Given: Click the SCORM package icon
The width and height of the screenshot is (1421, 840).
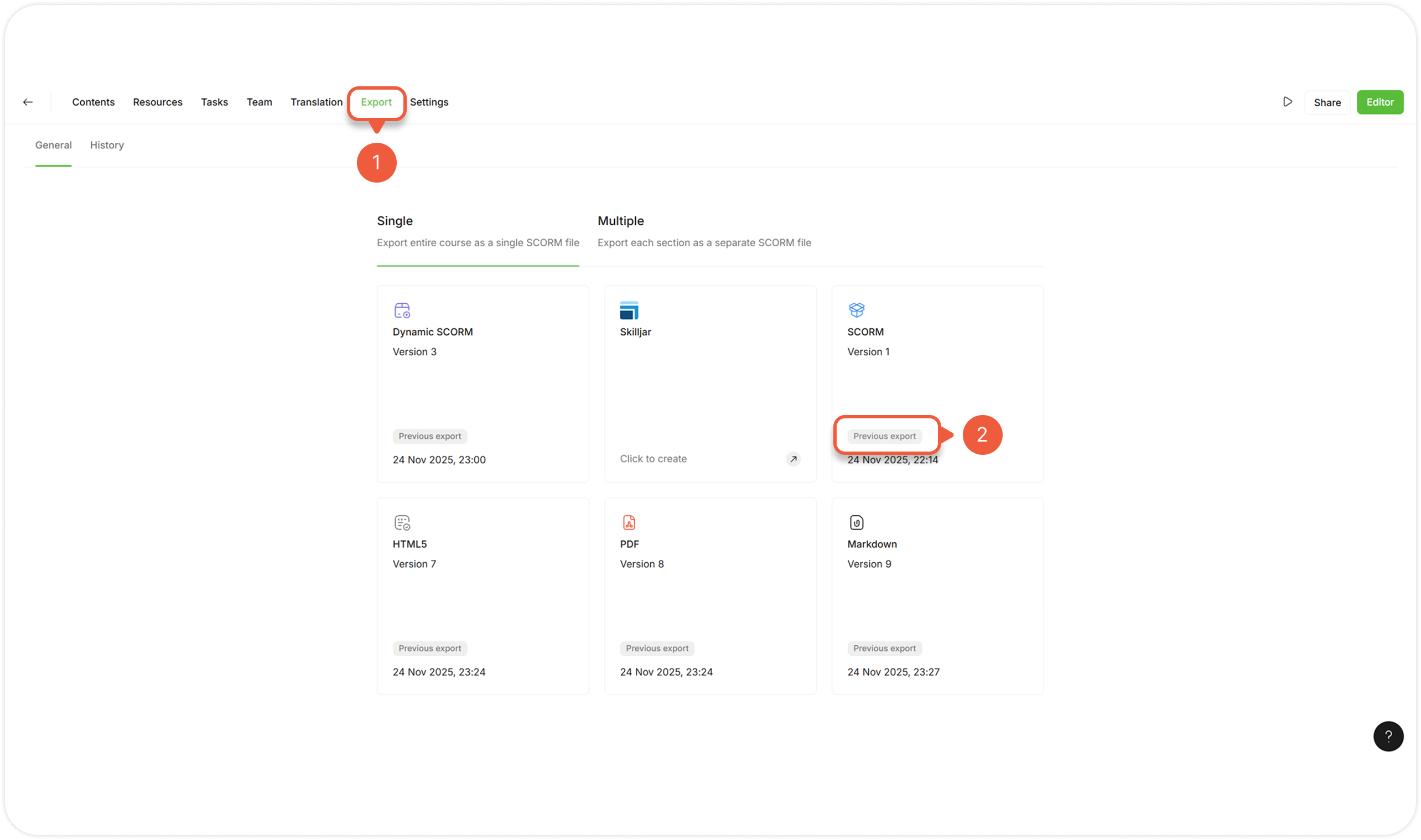Looking at the screenshot, I should coord(856,310).
